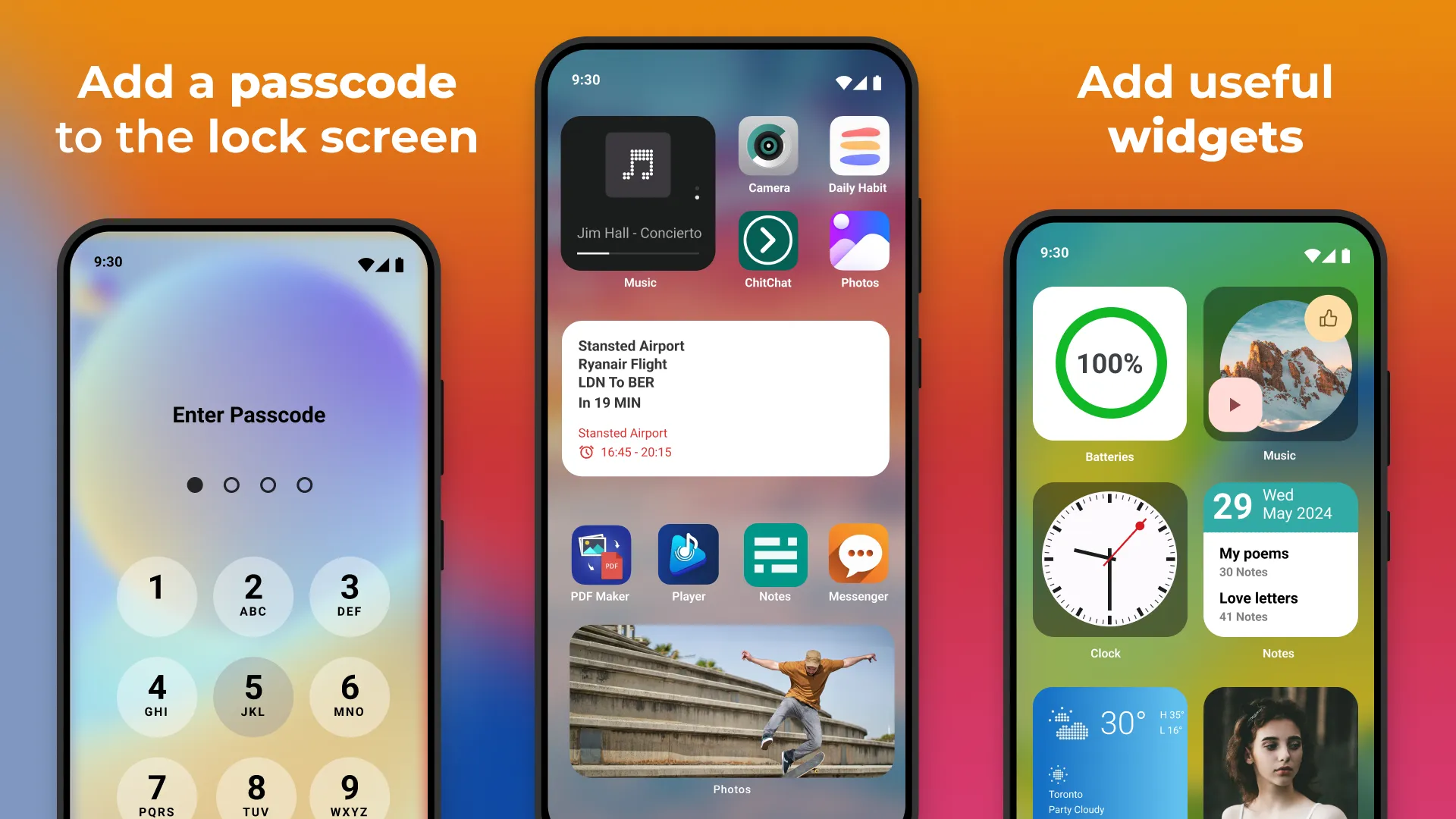
Task: Tap the play button on Music widget
Action: pos(1234,405)
